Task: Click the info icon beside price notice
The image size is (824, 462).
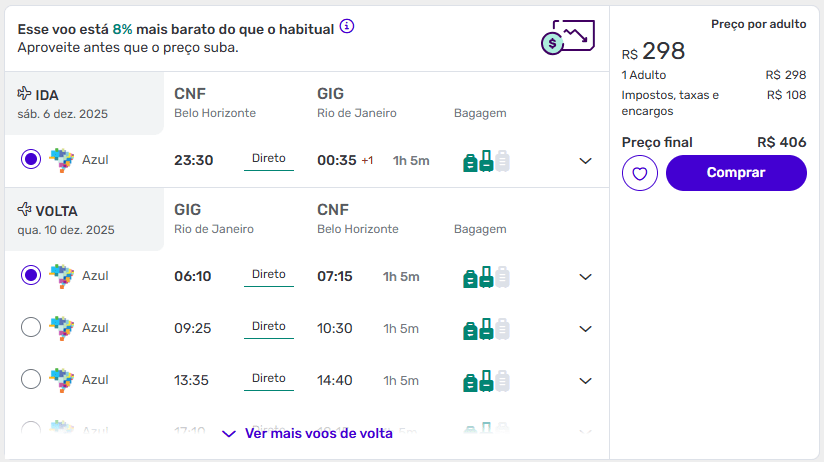Action: (x=347, y=27)
